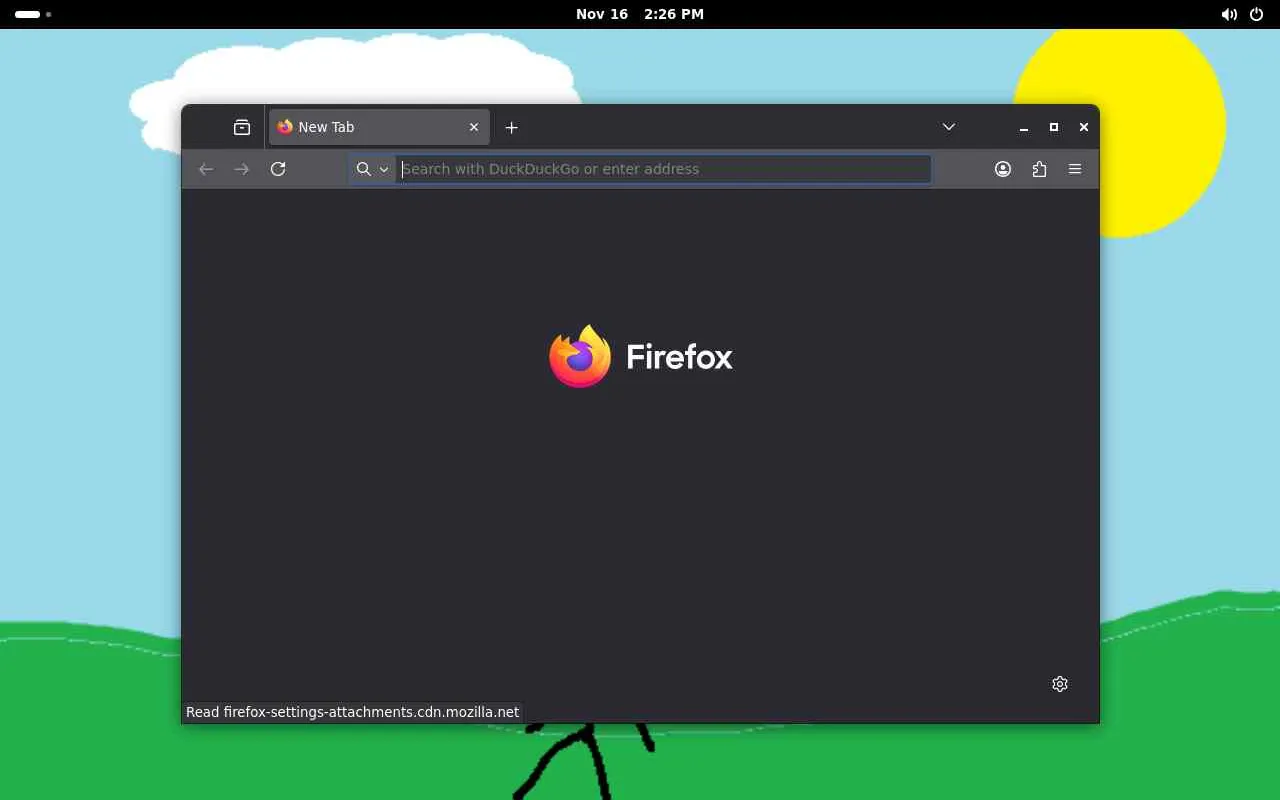
Task: Open new tab personalize gear settings
Action: click(x=1060, y=684)
